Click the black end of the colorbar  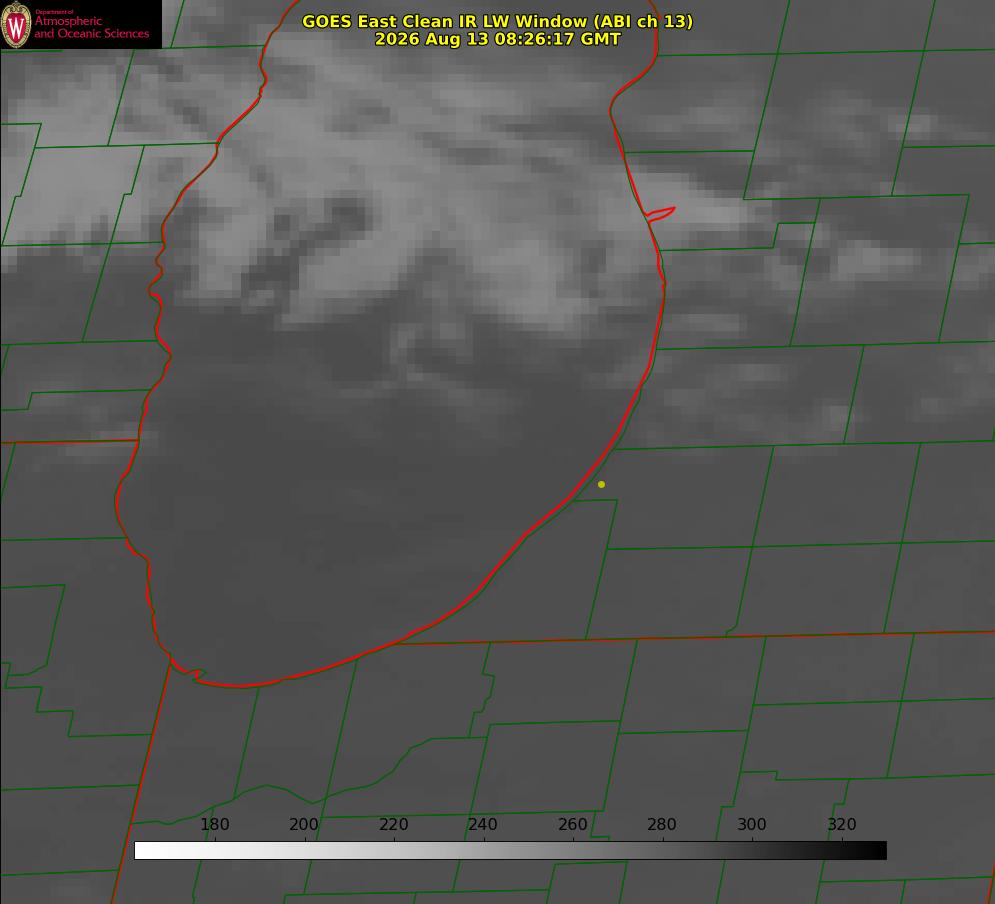(x=878, y=850)
